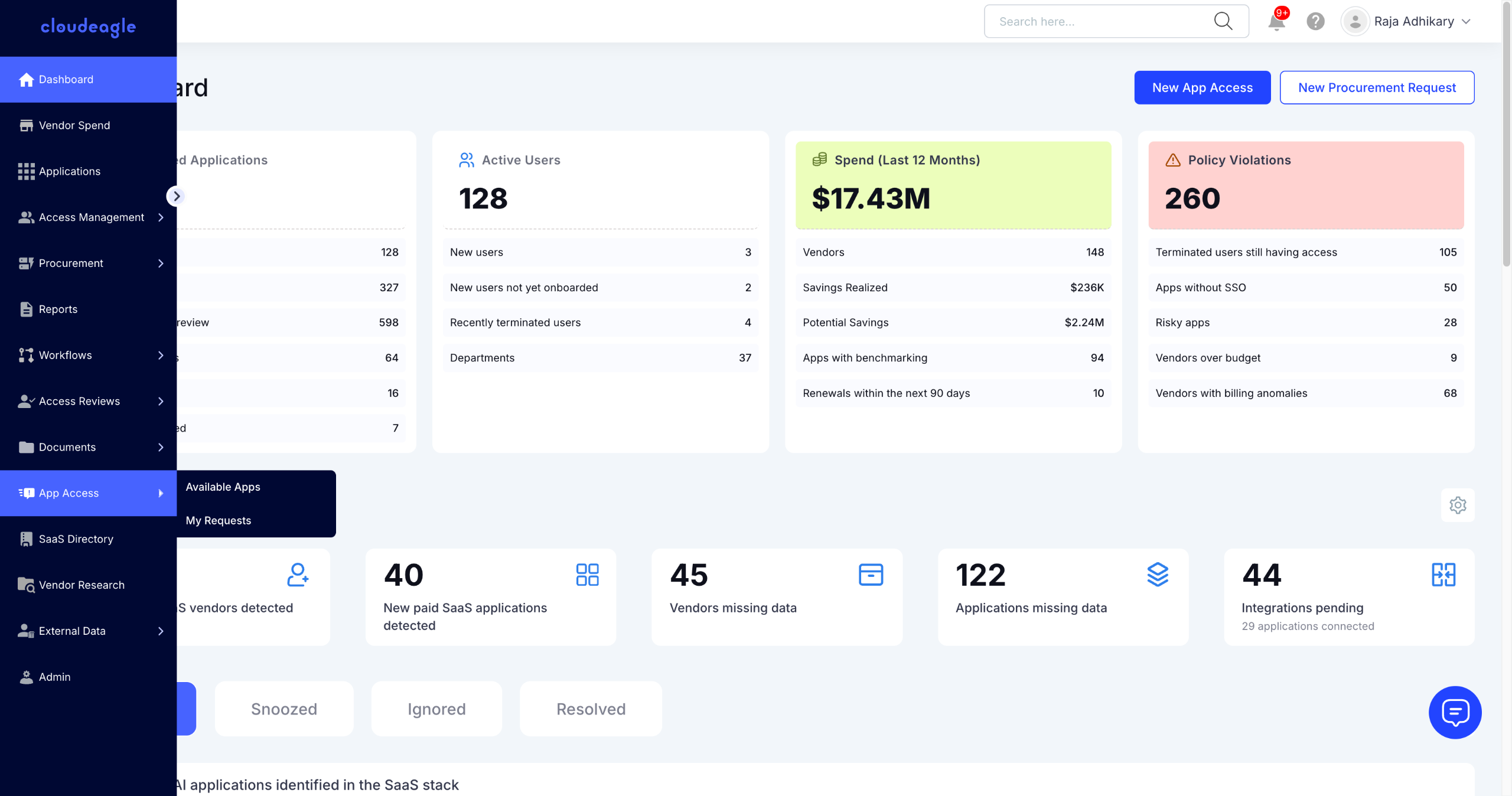Select Available Apps from submenu

click(223, 487)
